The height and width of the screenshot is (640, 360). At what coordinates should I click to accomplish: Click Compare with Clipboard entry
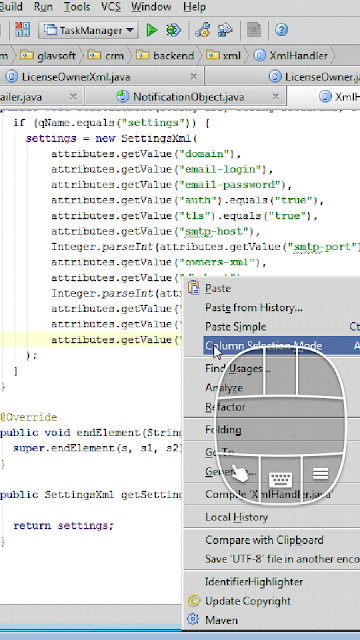click(x=264, y=540)
